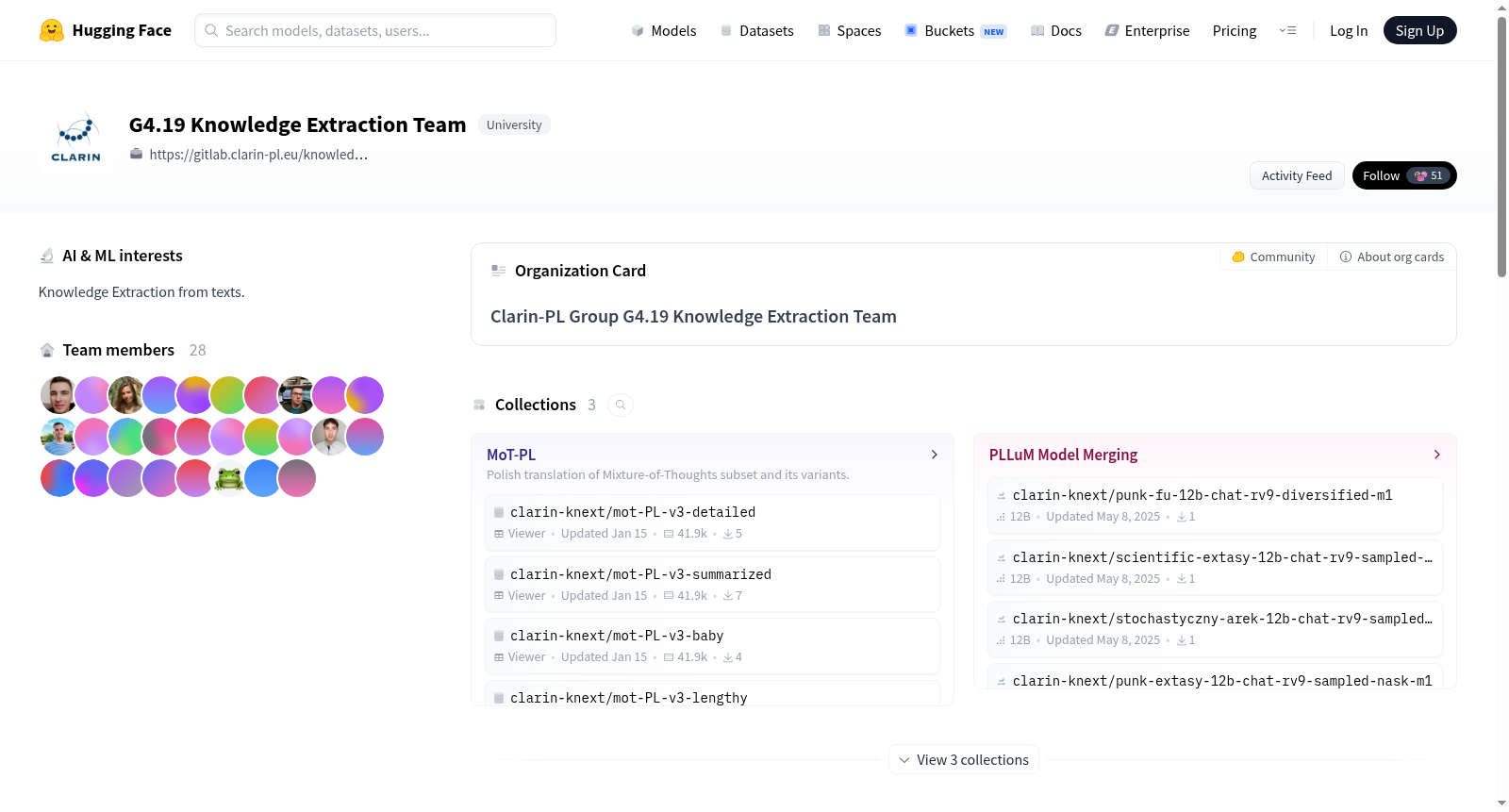The height and width of the screenshot is (812, 1509).
Task: Click the text Knowledge Extraction from texts.
Action: click(x=141, y=292)
